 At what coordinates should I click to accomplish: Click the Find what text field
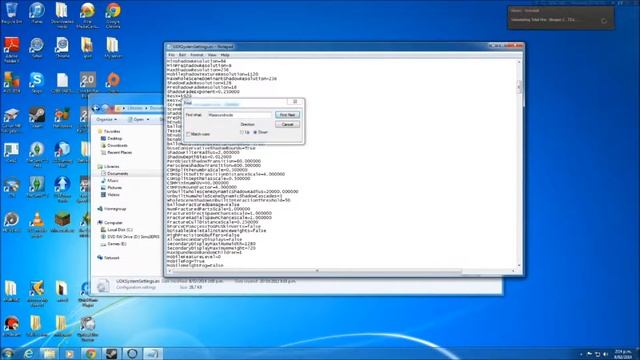[x=239, y=115]
